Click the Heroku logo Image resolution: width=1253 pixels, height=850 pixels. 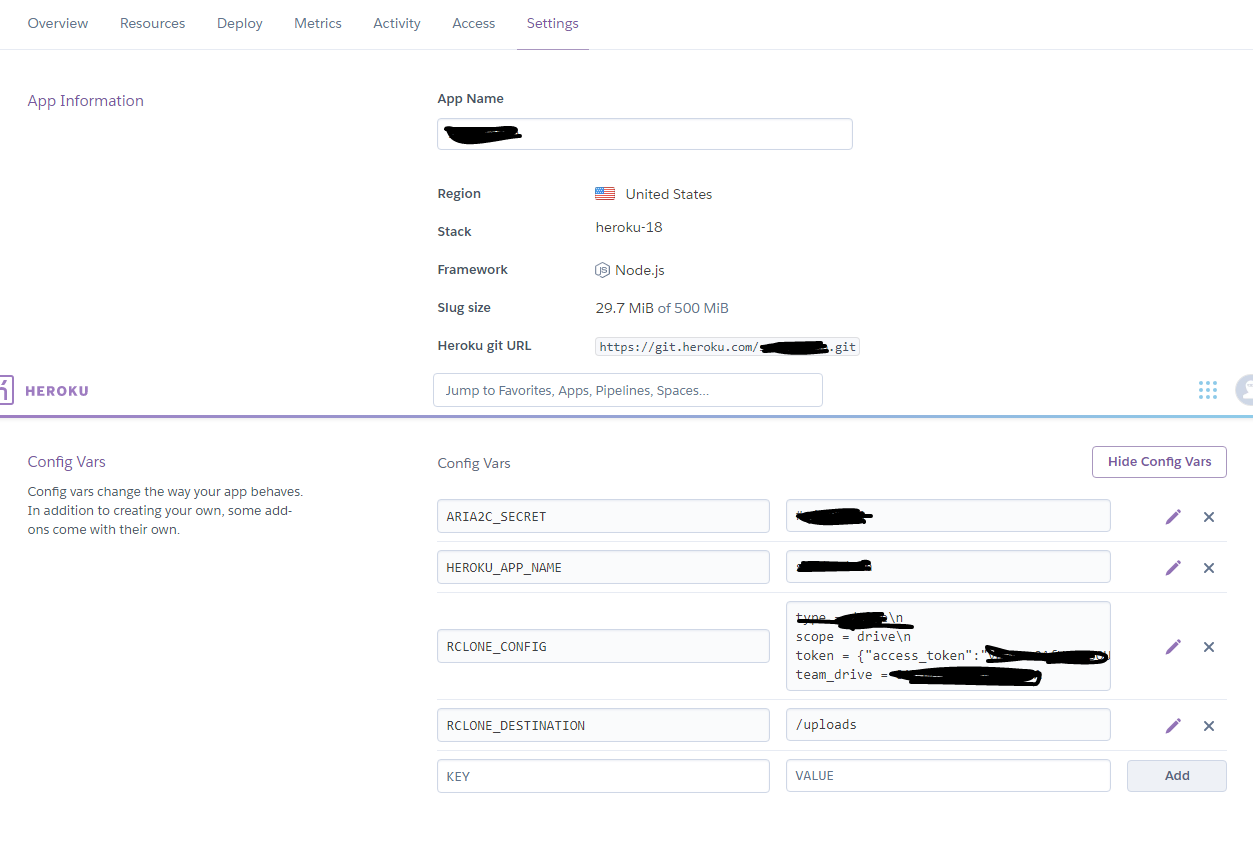(45, 390)
